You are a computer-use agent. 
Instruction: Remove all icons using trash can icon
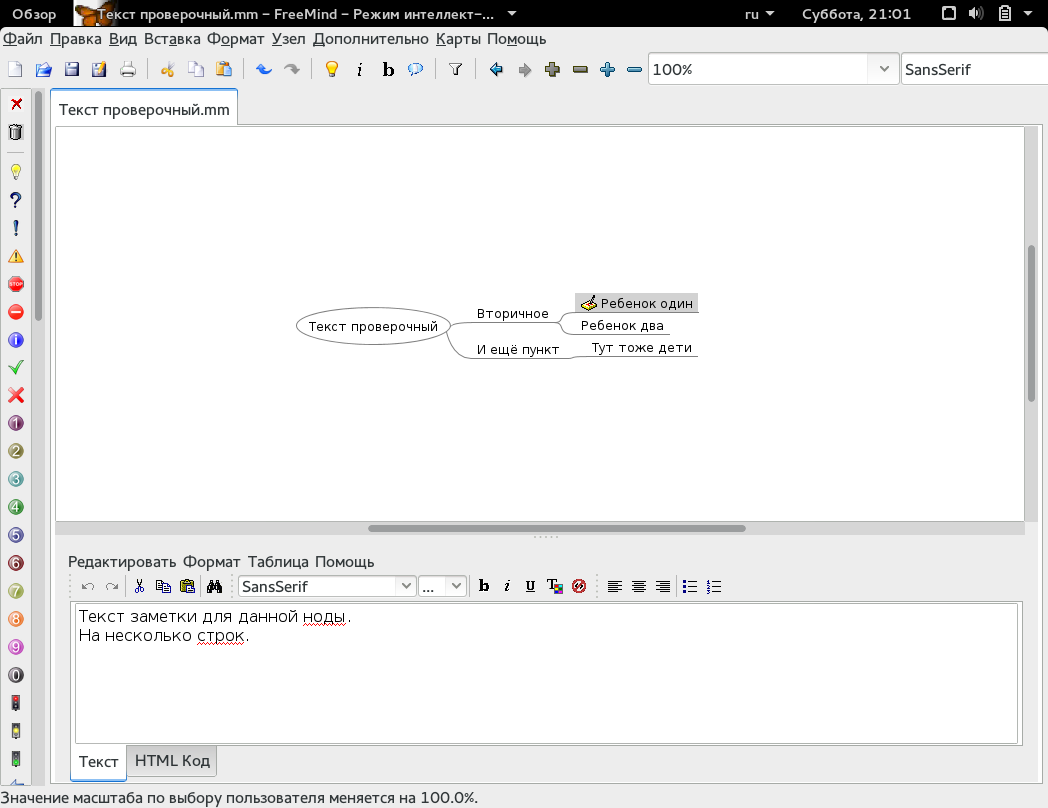coord(16,132)
